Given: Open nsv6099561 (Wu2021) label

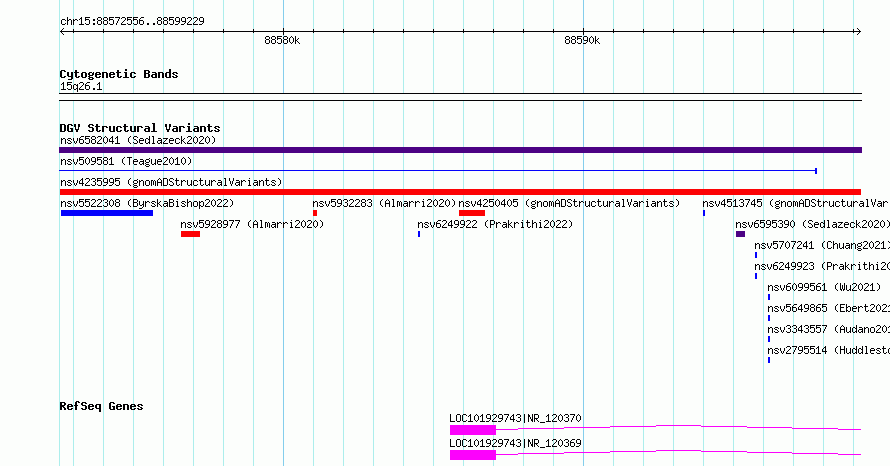Looking at the screenshot, I should tap(824, 287).
